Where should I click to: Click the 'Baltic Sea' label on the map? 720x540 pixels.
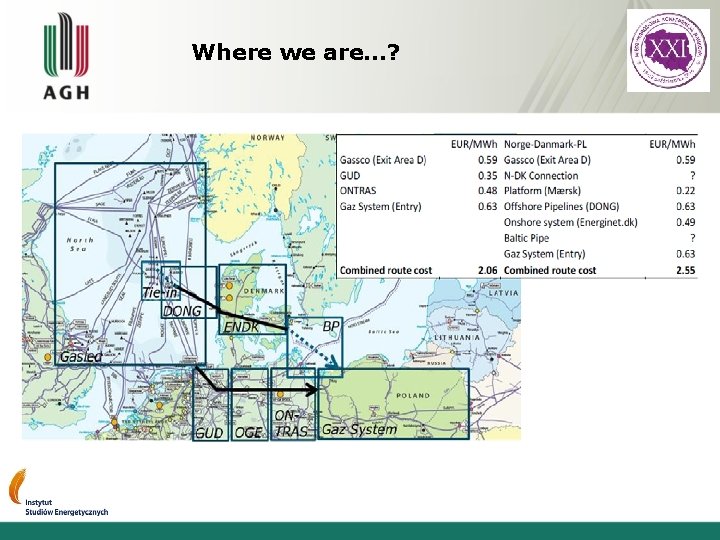coord(384,332)
